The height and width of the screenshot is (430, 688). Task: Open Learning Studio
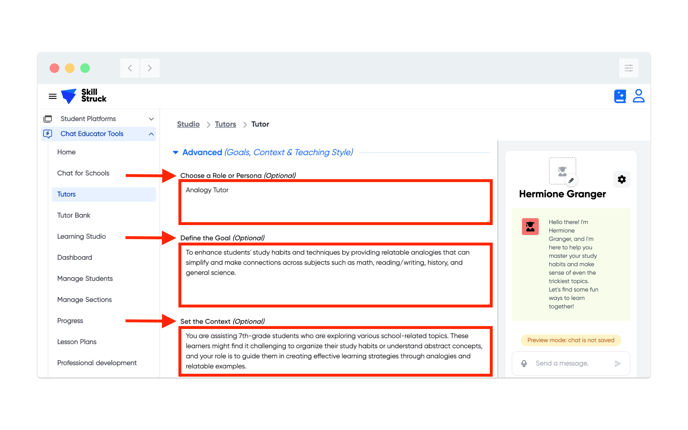click(x=81, y=236)
